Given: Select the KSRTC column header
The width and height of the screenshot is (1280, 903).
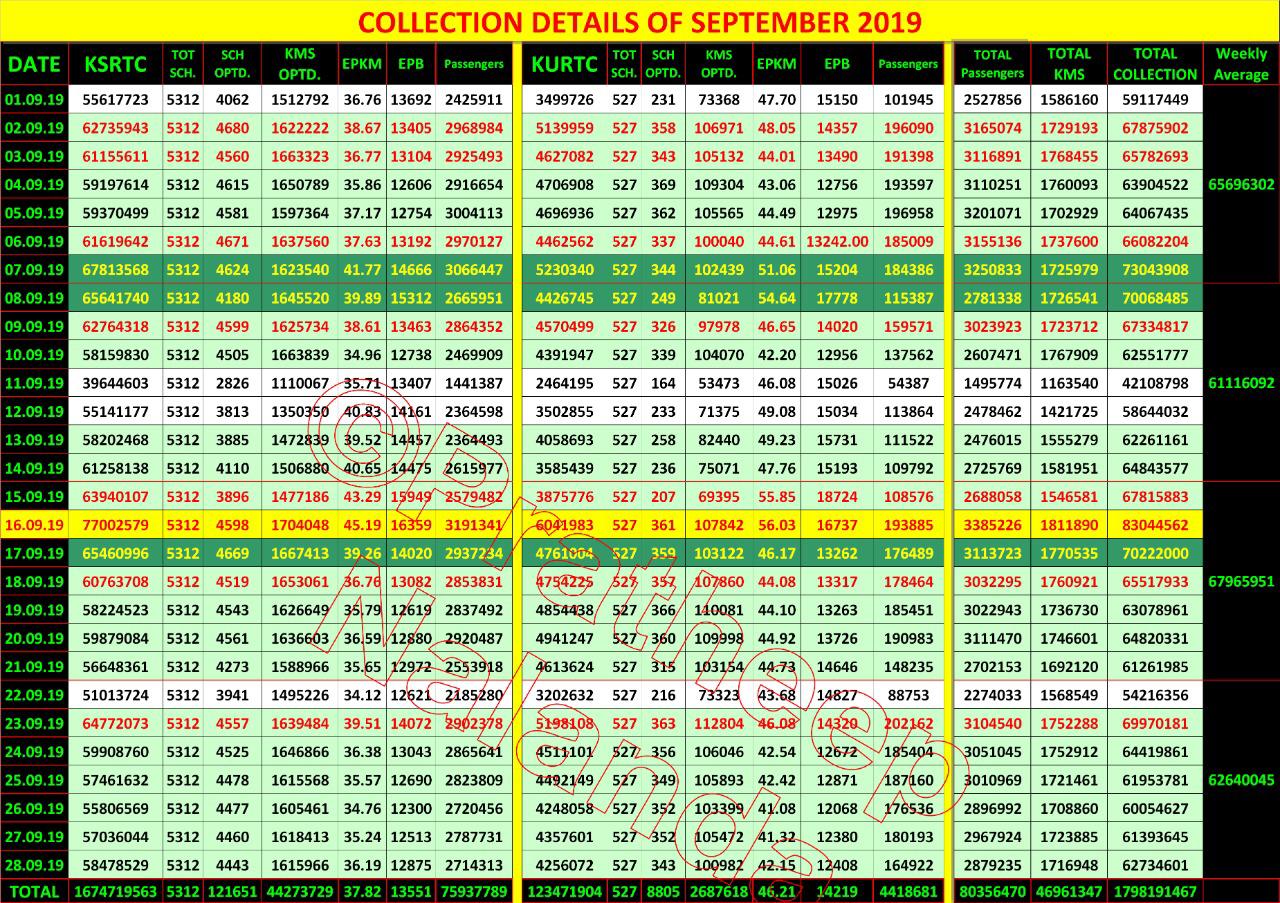Looking at the screenshot, I should coord(116,64).
